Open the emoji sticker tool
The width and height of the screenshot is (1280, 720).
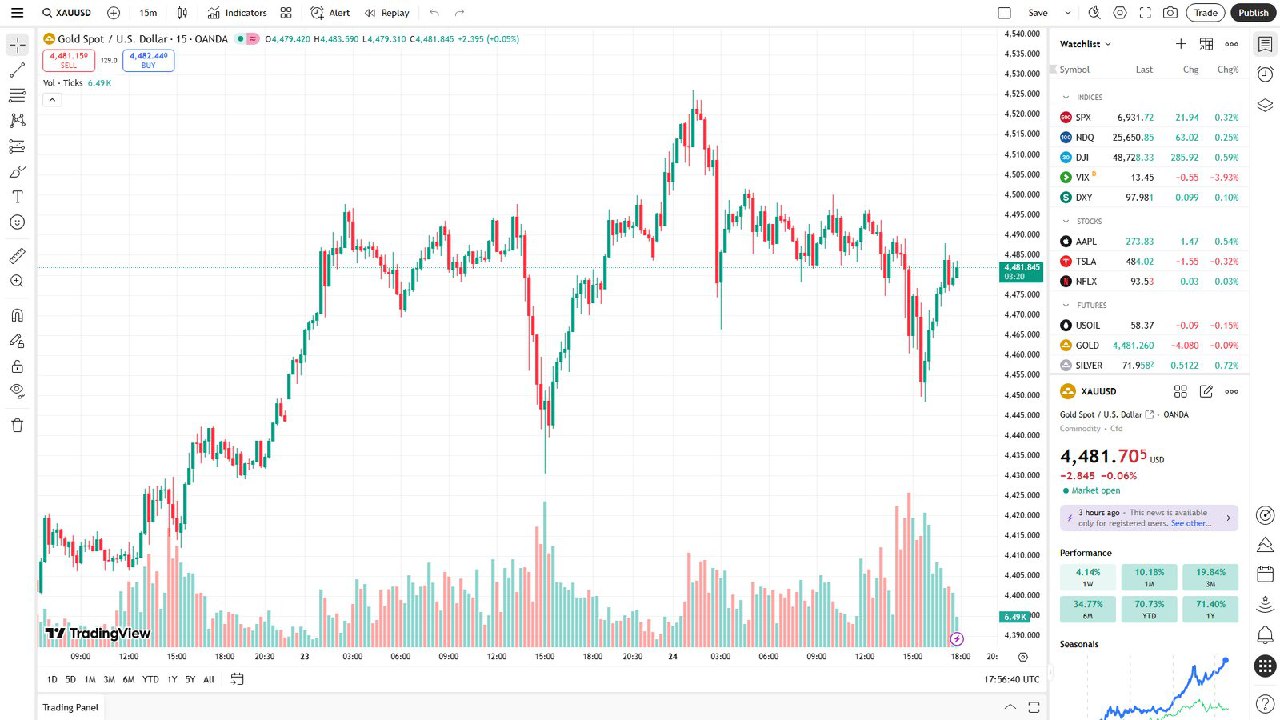16,222
